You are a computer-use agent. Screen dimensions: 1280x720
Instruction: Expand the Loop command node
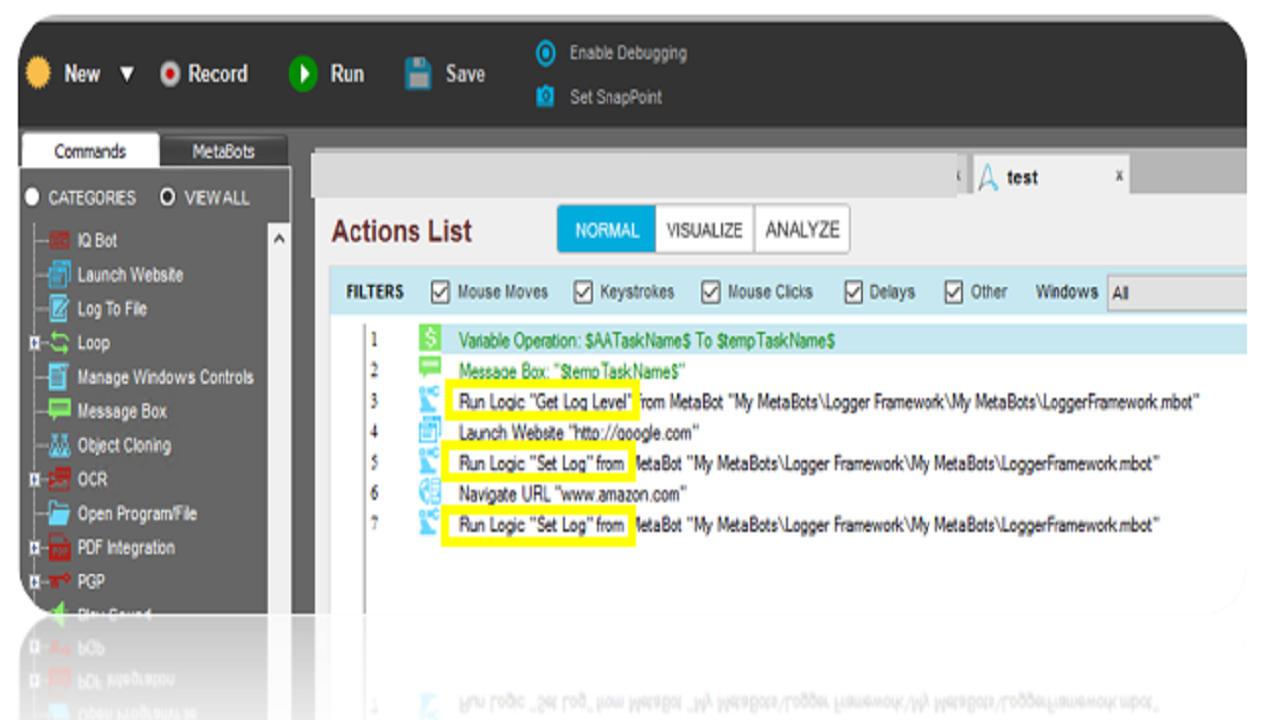point(35,343)
